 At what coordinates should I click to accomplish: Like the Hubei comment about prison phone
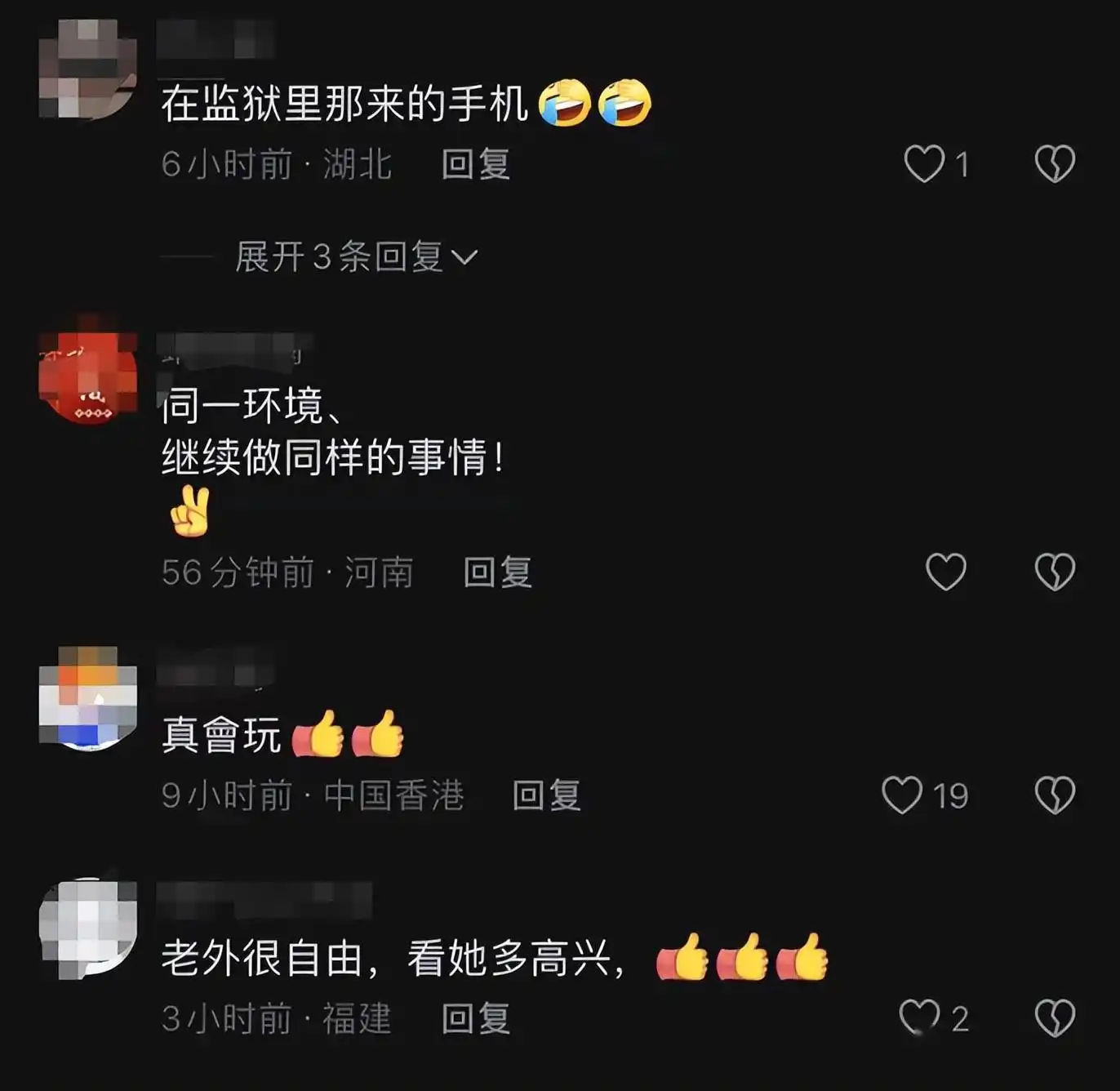924,163
